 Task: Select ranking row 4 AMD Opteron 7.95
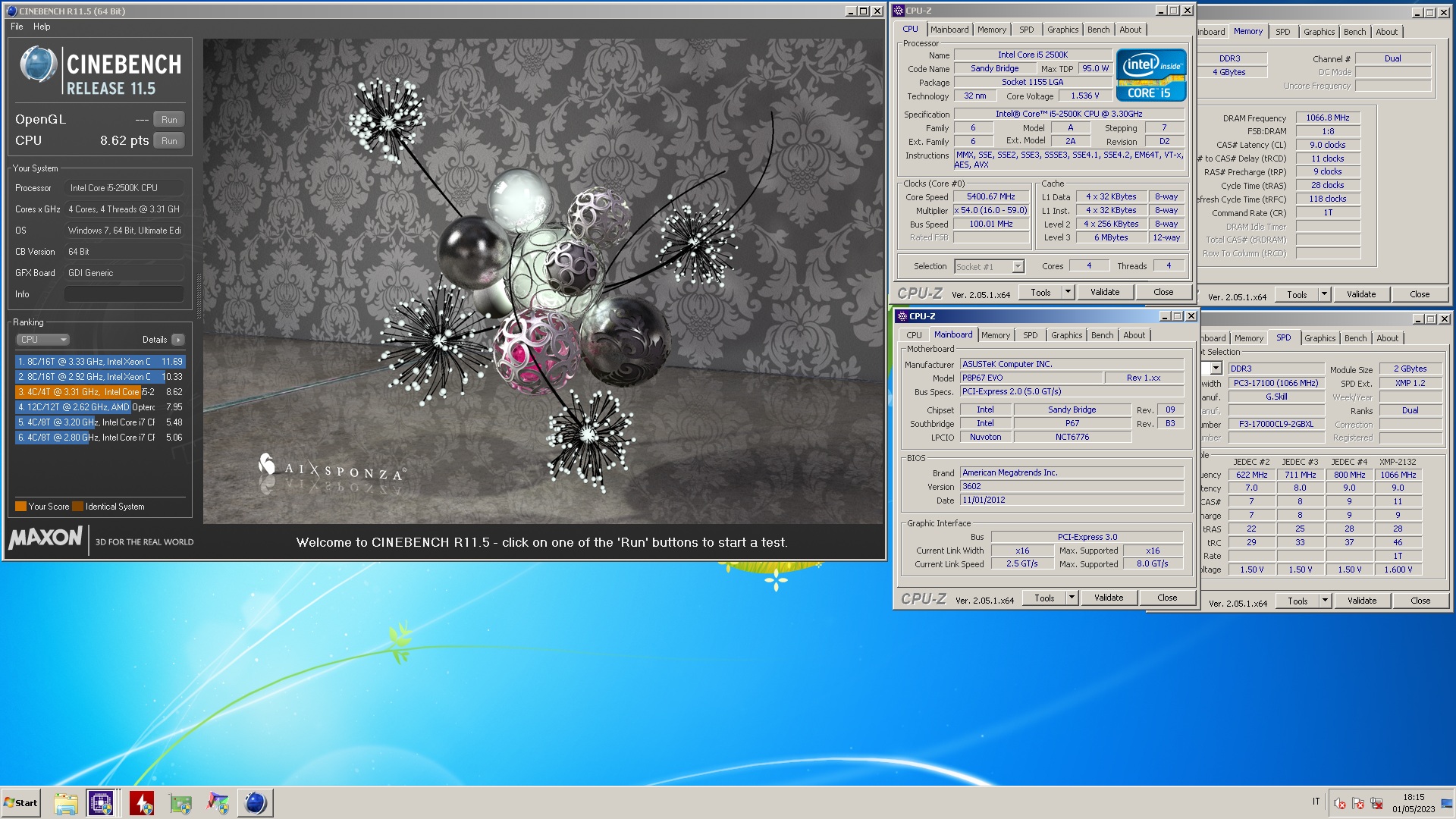tap(100, 407)
